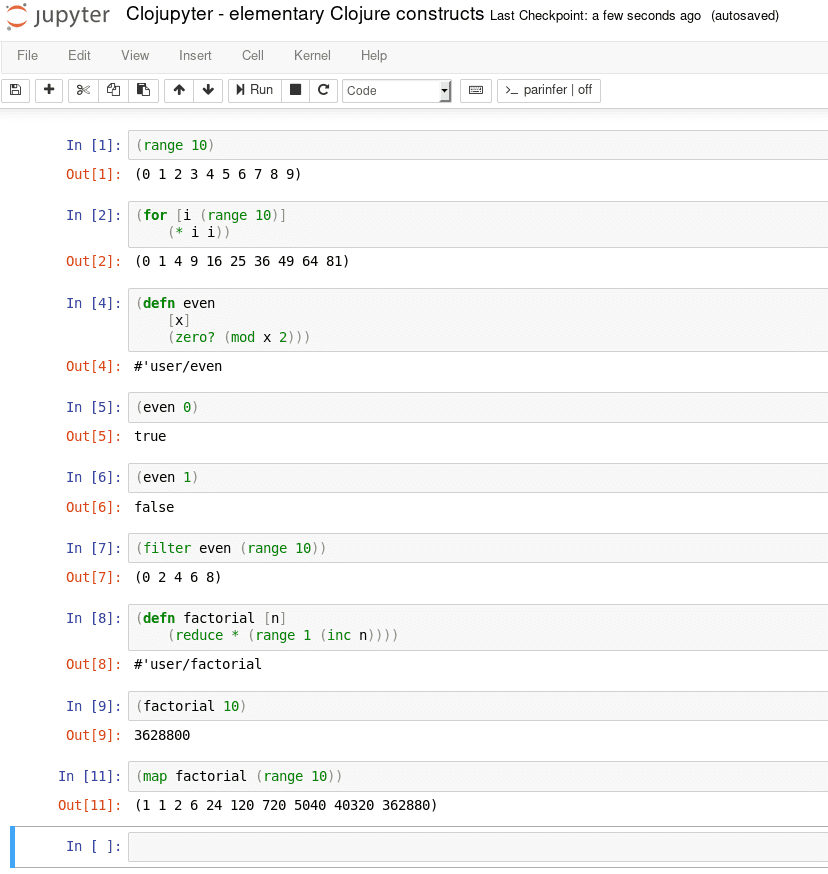Click the Out[11] factorials list output
The width and height of the screenshot is (828, 874).
(286, 805)
